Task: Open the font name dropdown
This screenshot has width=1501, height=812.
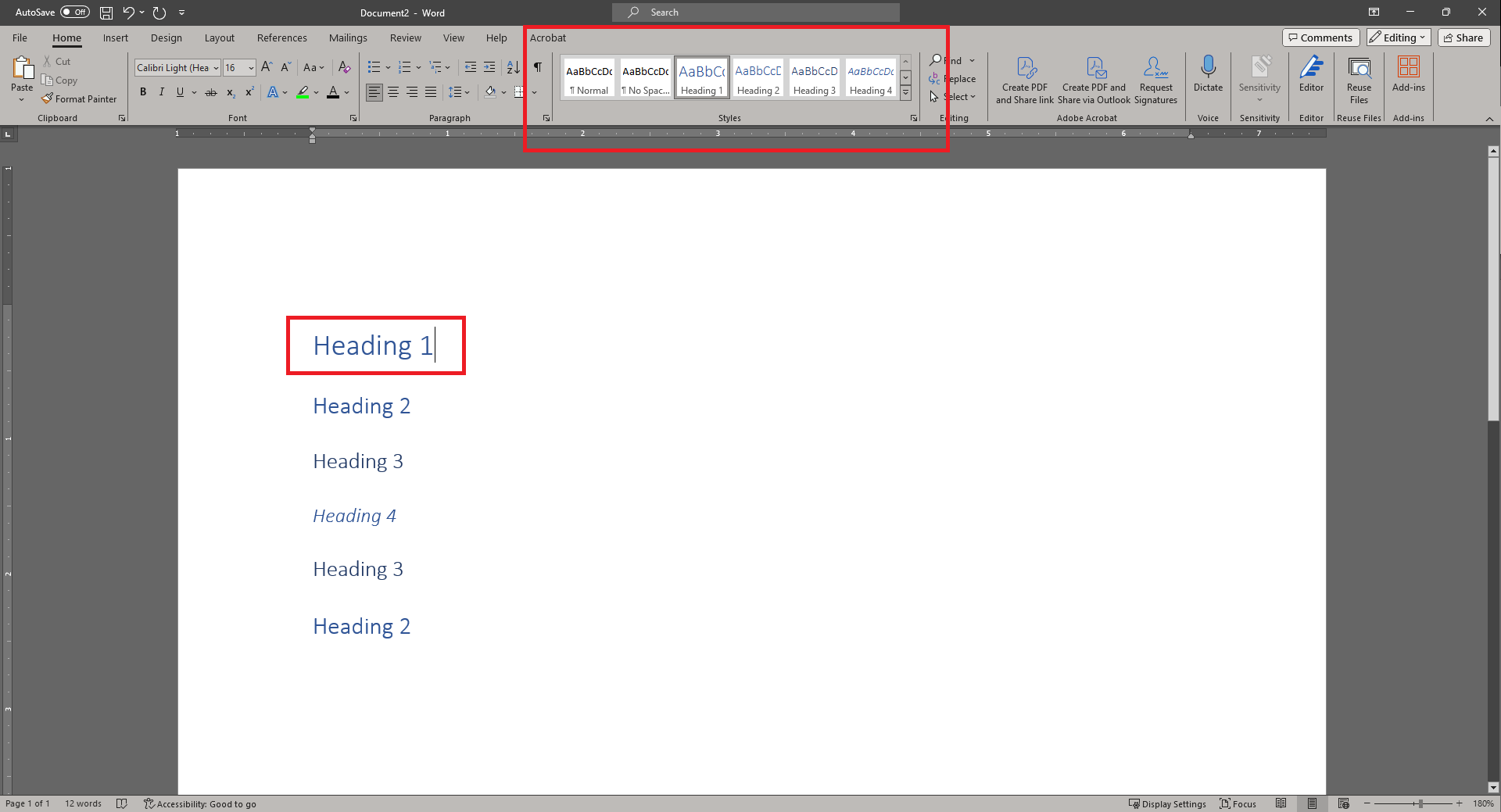Action: coord(216,68)
